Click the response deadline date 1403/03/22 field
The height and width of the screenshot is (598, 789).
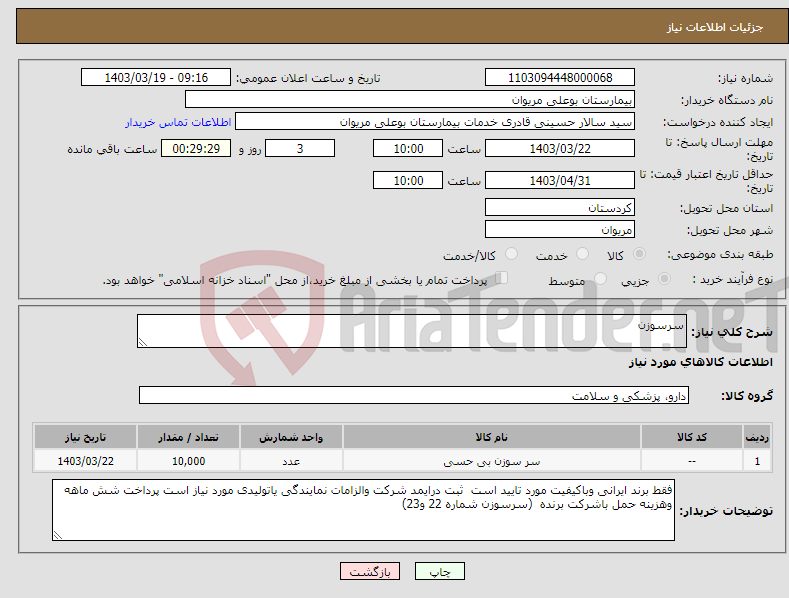tap(560, 148)
